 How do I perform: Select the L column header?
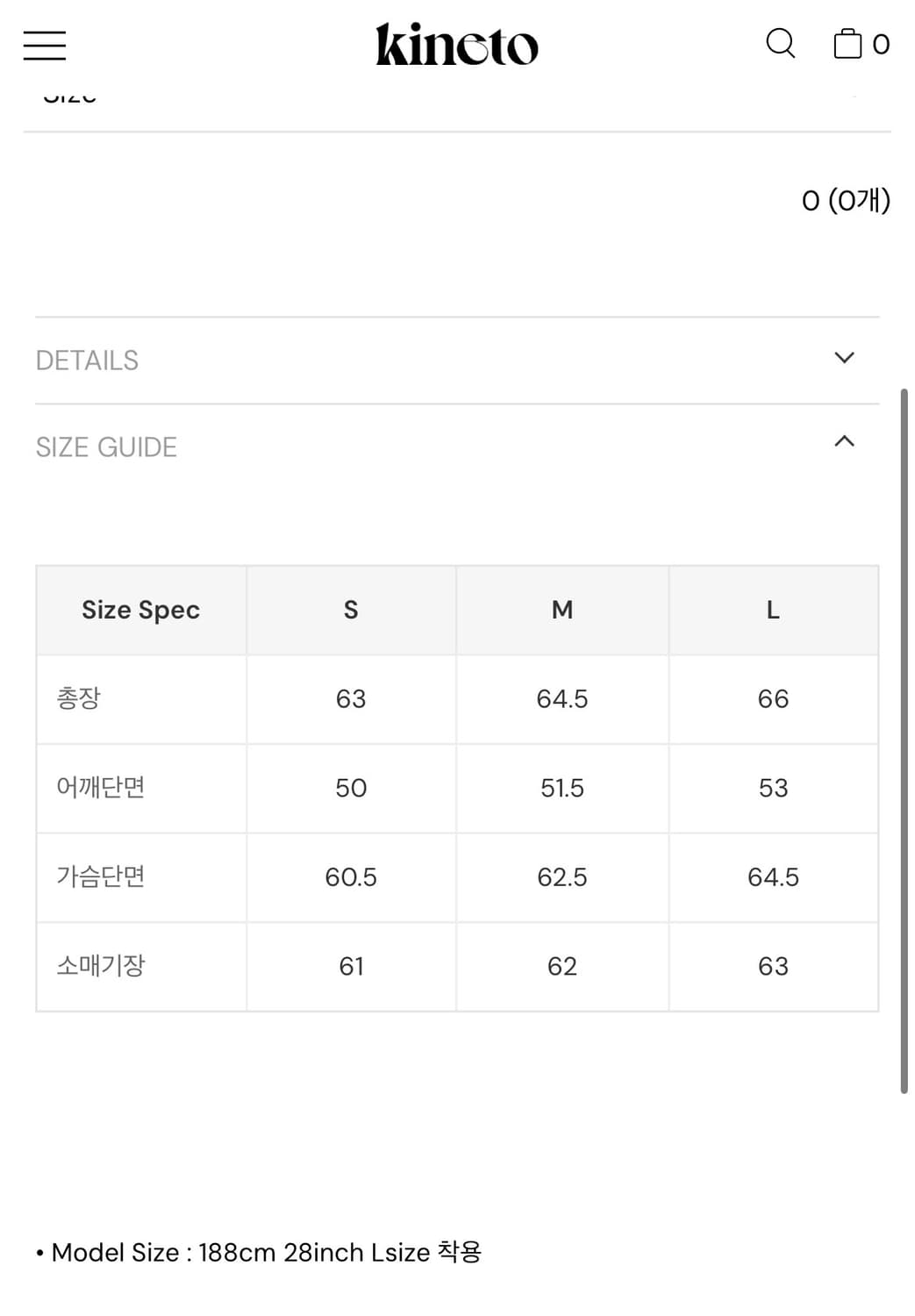coord(773,611)
